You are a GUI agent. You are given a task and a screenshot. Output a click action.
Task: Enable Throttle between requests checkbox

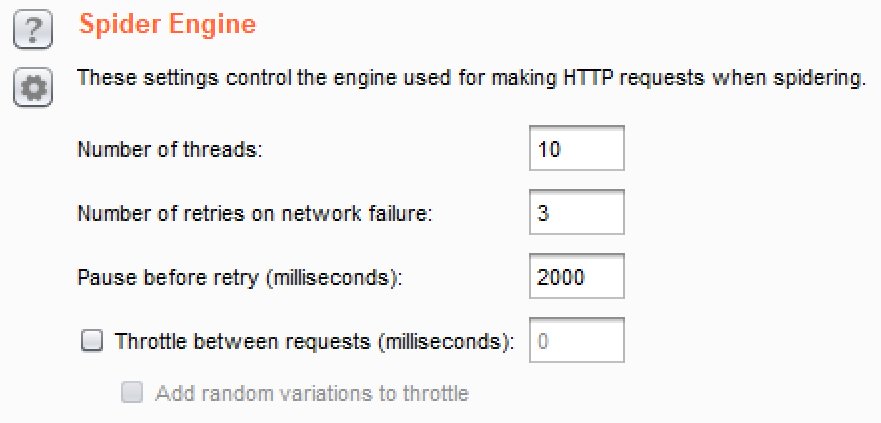click(92, 341)
